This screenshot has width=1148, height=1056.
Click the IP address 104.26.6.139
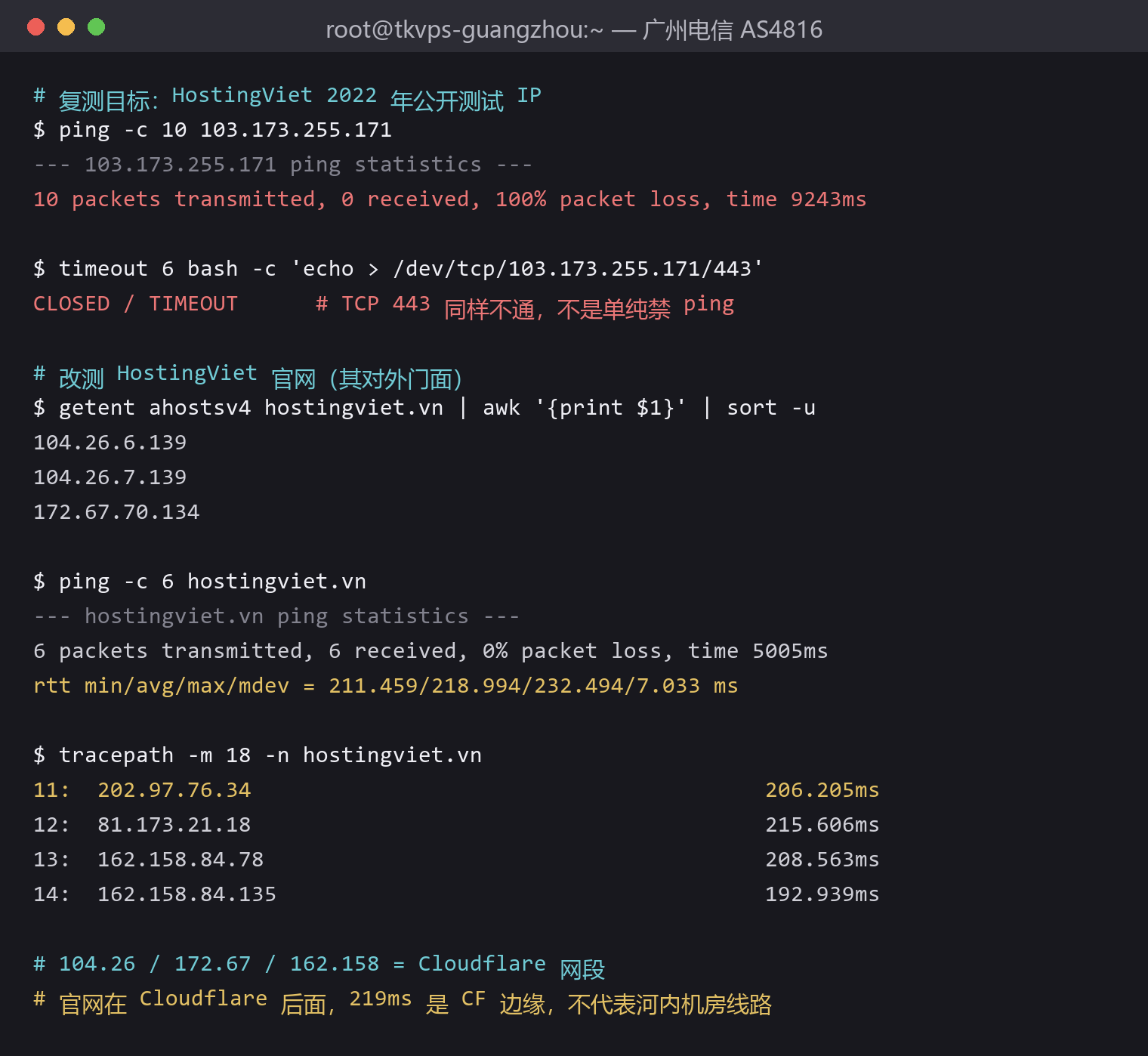(x=110, y=443)
